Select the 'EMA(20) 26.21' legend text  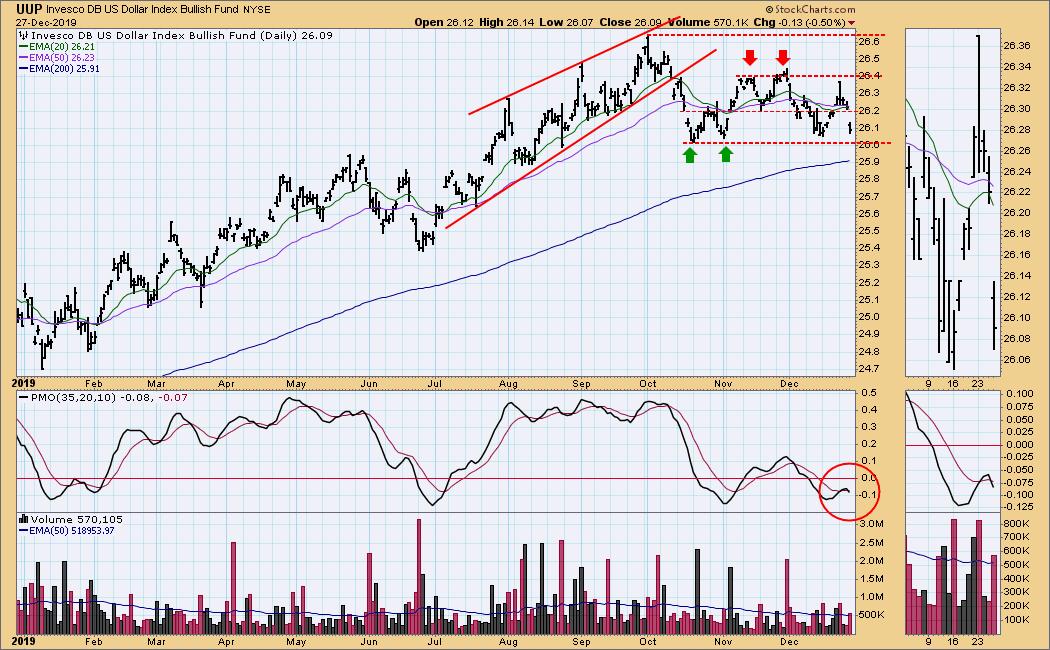[x=62, y=47]
